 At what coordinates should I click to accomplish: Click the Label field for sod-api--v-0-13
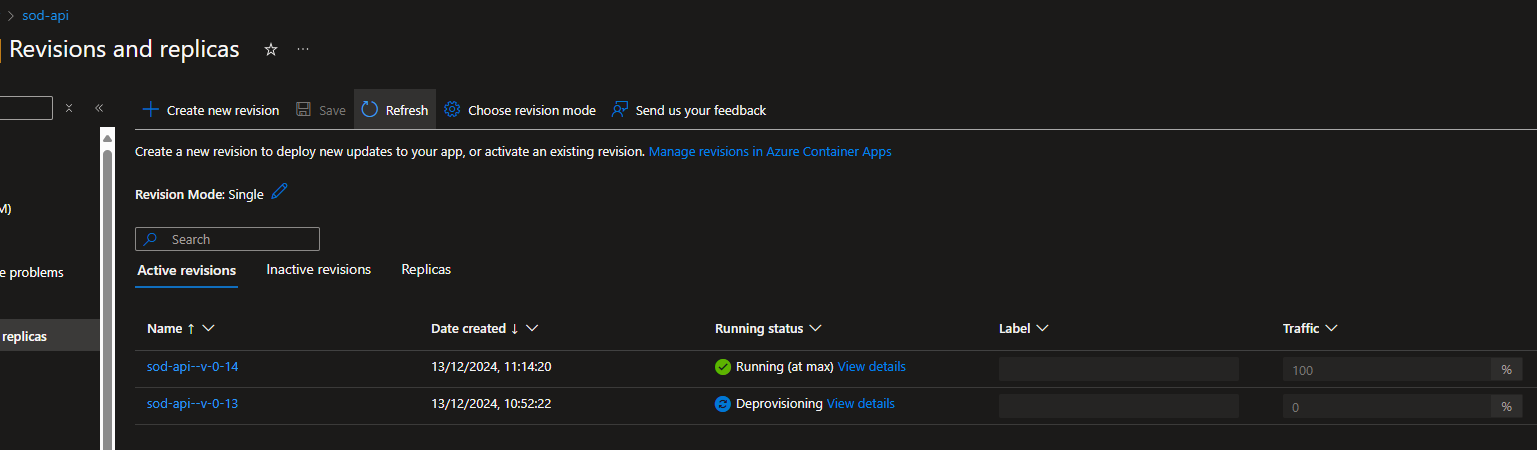pyautogui.click(x=1119, y=406)
